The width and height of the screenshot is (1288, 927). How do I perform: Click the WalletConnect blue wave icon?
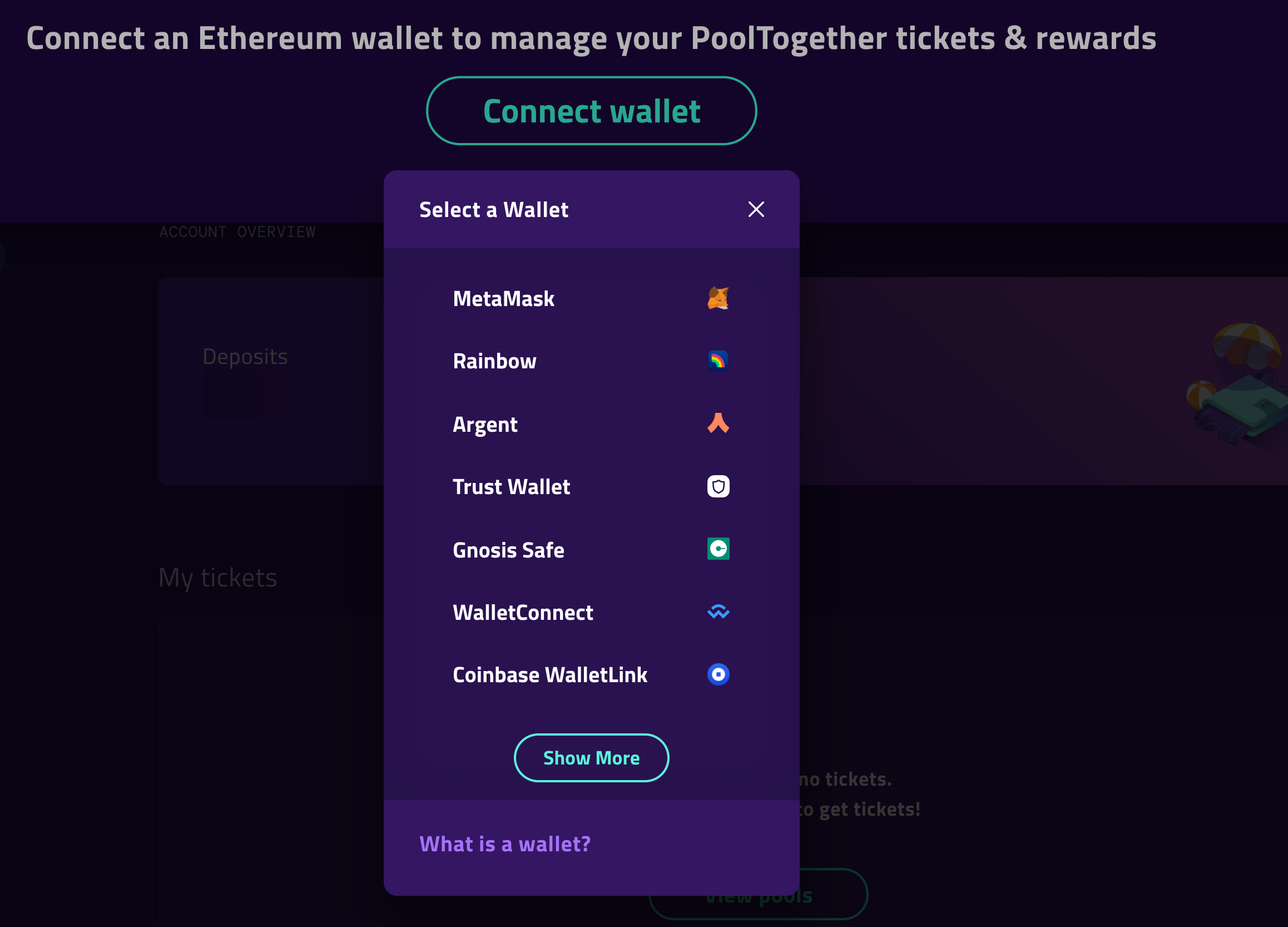[718, 612]
